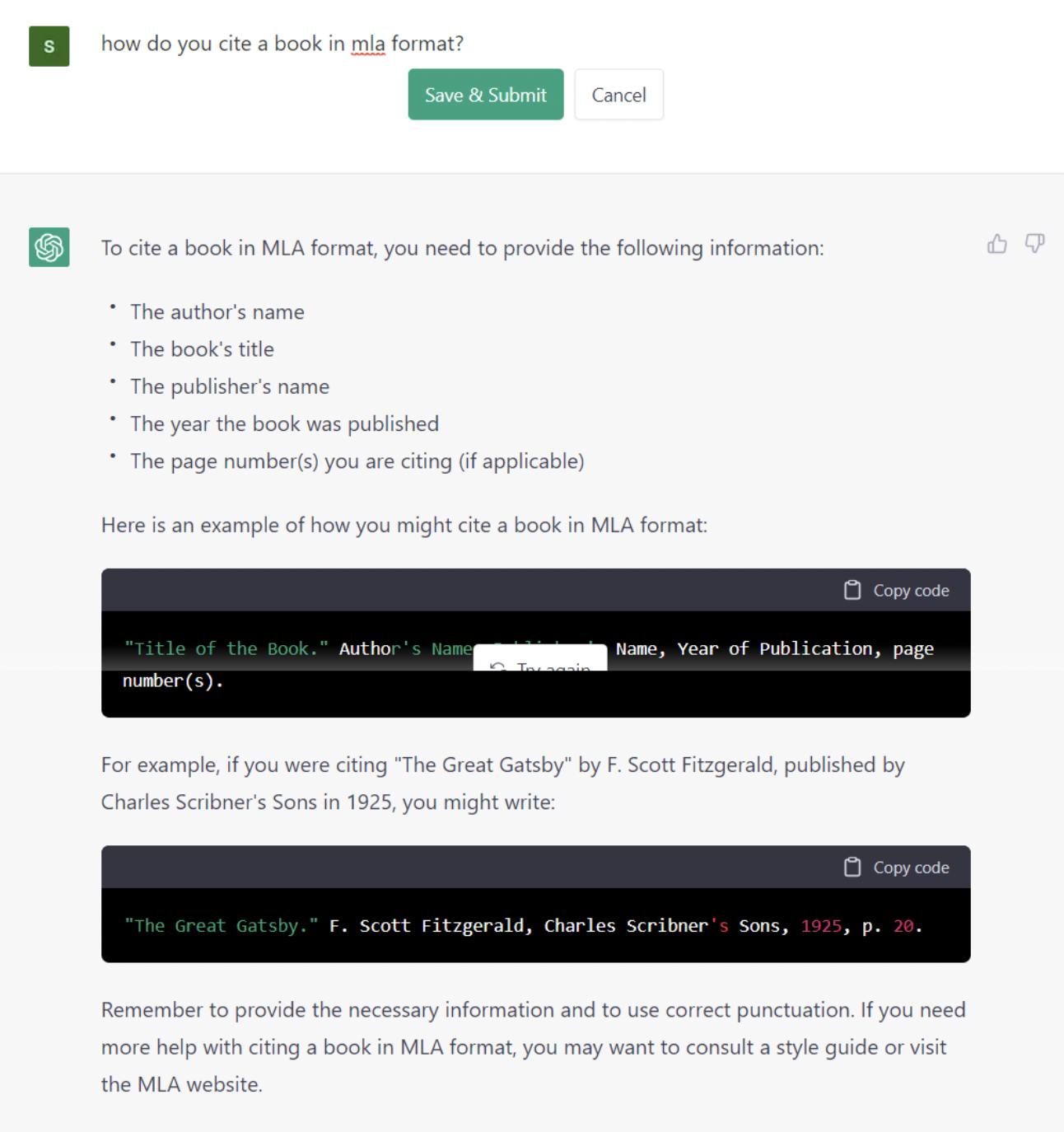1064x1132 pixels.
Task: Copy code from the Great Gatsby block
Action: pyautogui.click(x=897, y=868)
